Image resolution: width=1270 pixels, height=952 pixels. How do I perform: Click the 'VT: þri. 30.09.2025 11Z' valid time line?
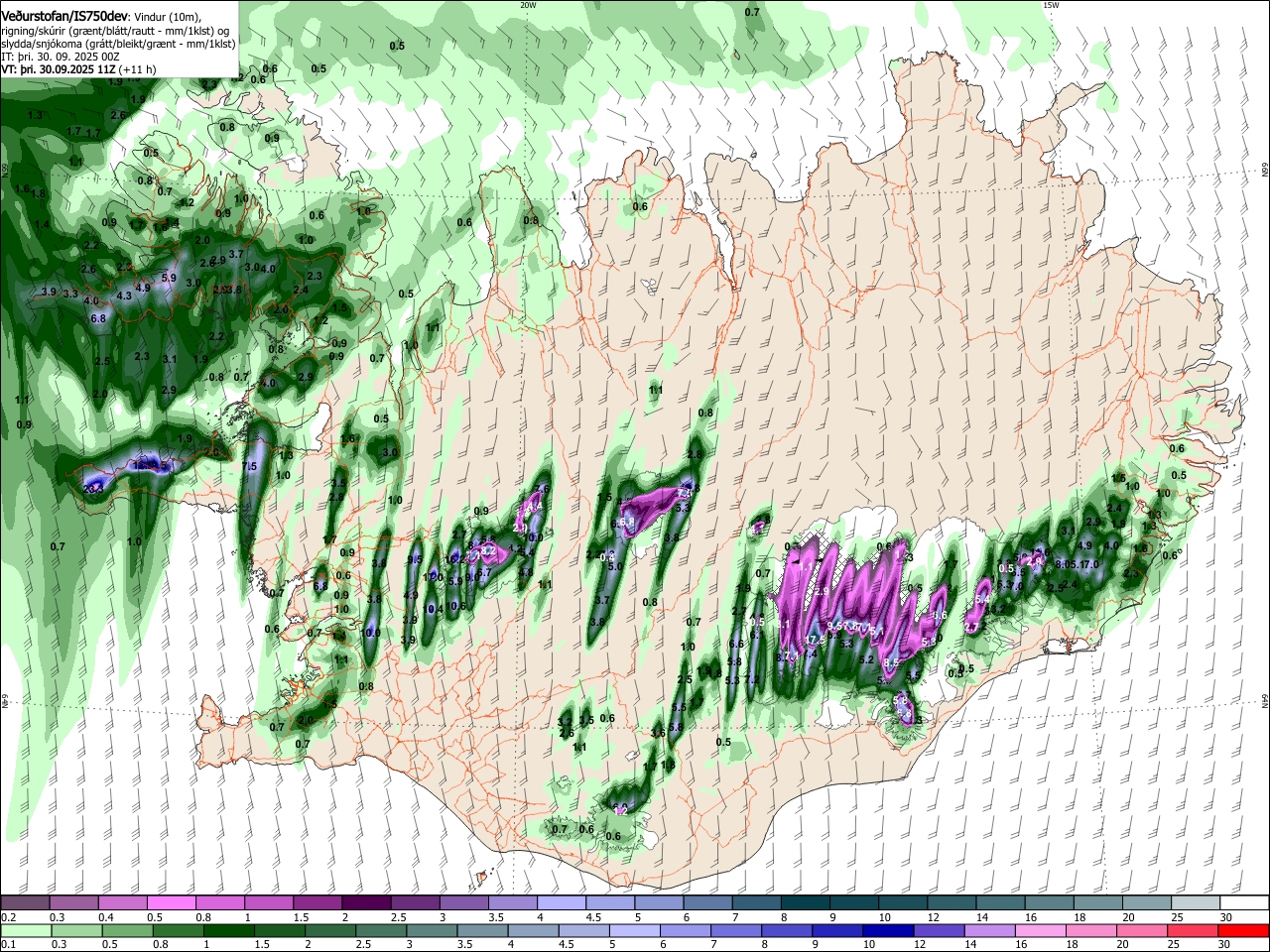[57, 69]
